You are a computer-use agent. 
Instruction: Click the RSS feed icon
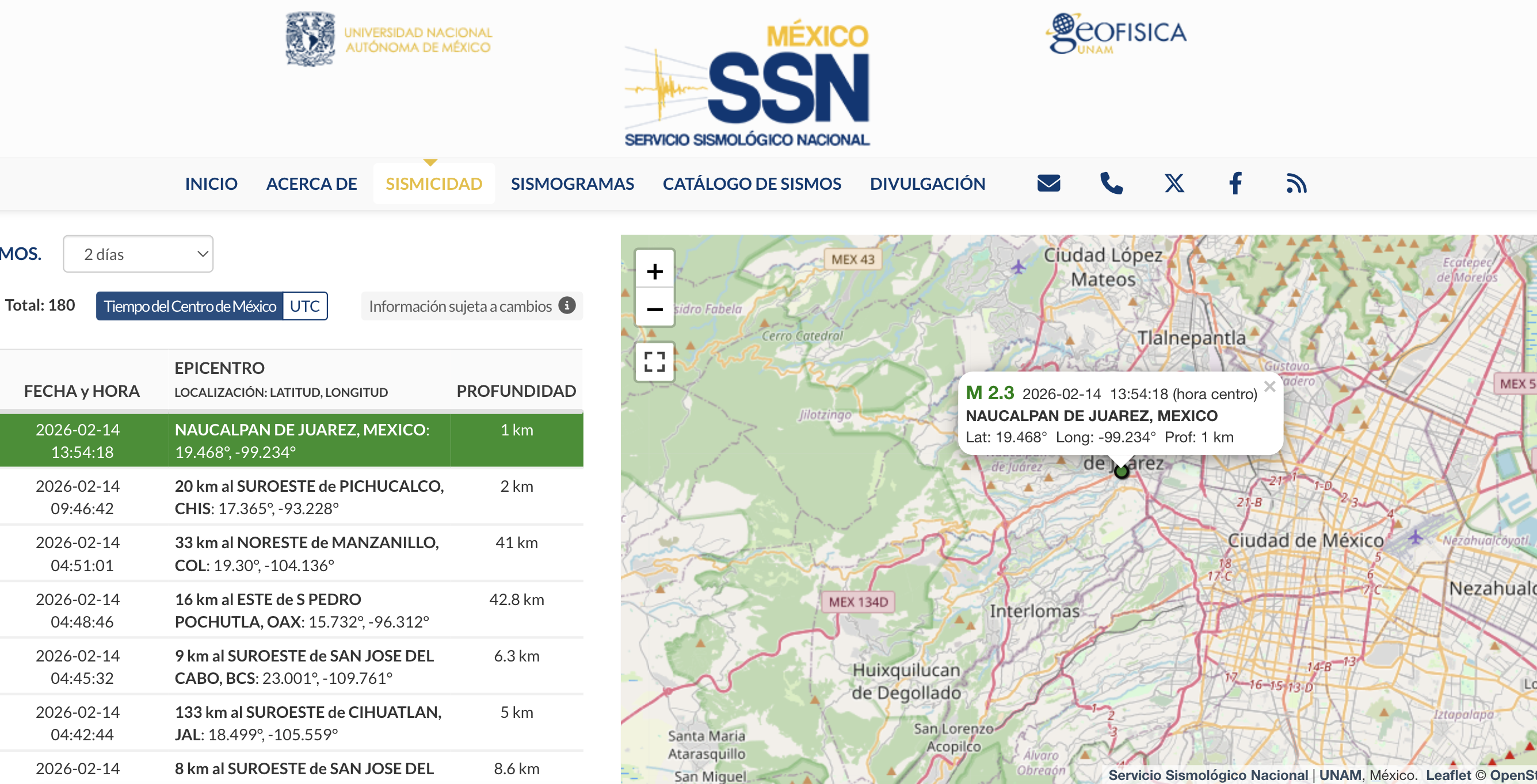click(1296, 183)
